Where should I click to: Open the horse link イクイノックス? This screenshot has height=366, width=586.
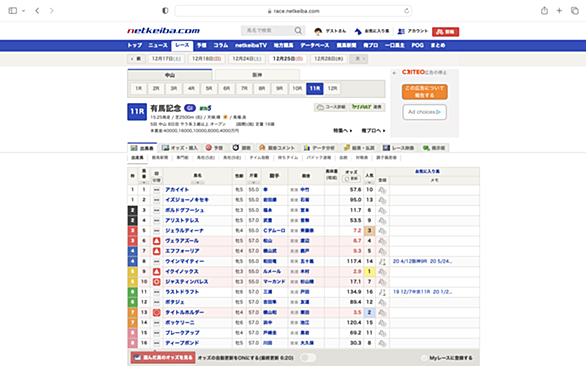coord(182,271)
